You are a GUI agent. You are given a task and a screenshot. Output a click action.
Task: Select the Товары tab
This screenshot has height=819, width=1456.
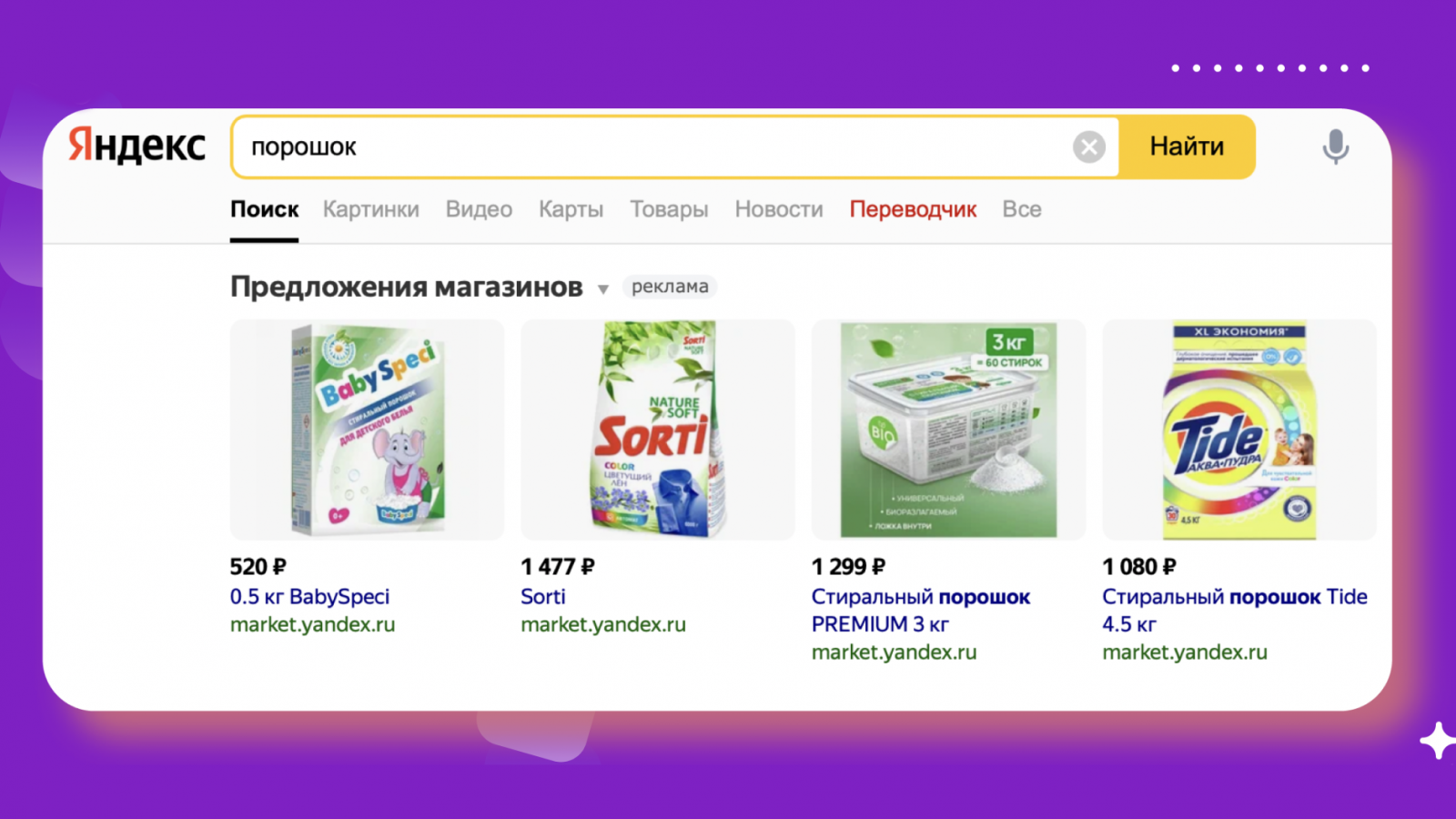coord(669,209)
